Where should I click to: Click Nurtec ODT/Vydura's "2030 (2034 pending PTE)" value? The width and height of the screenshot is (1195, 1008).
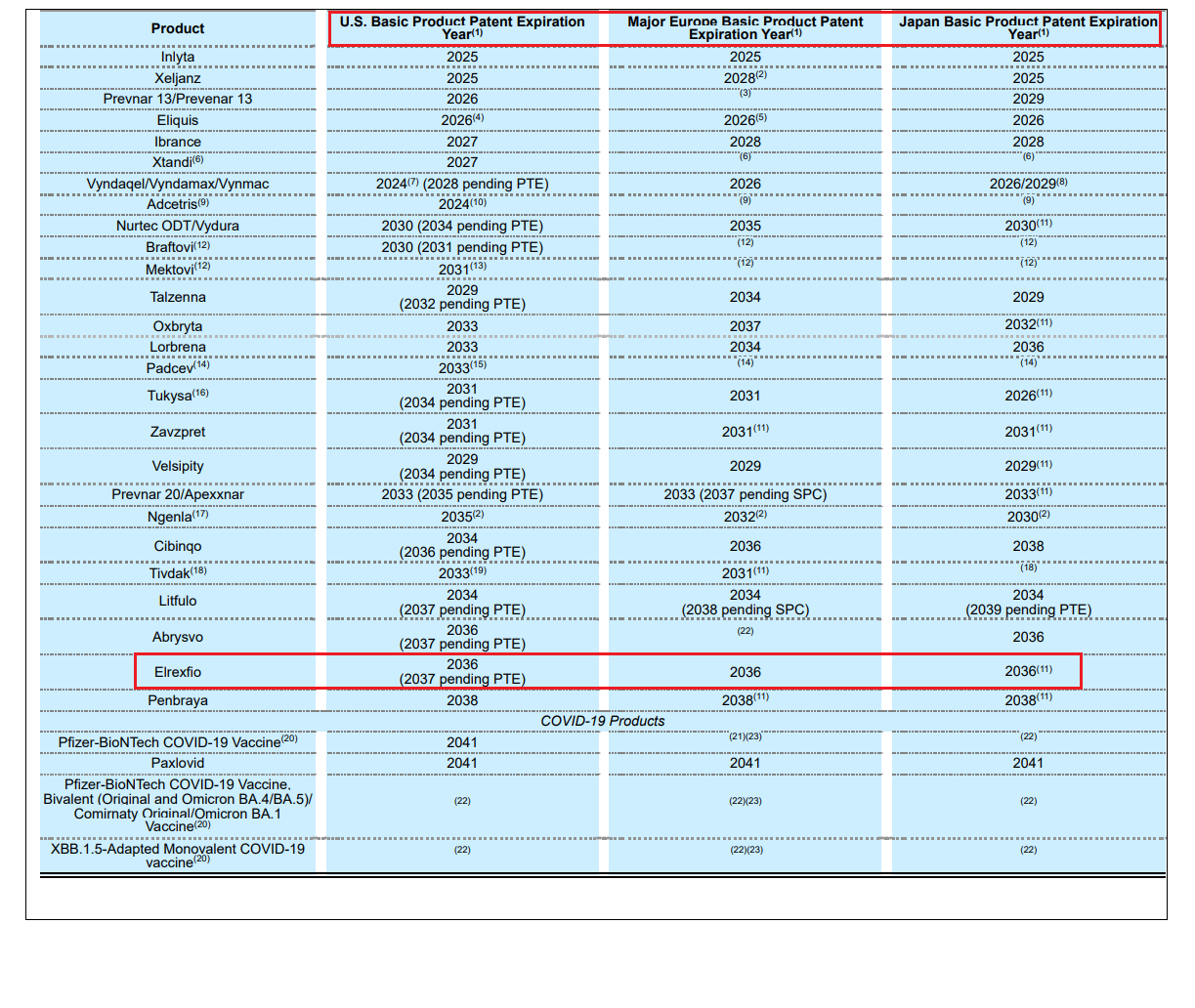point(462,226)
